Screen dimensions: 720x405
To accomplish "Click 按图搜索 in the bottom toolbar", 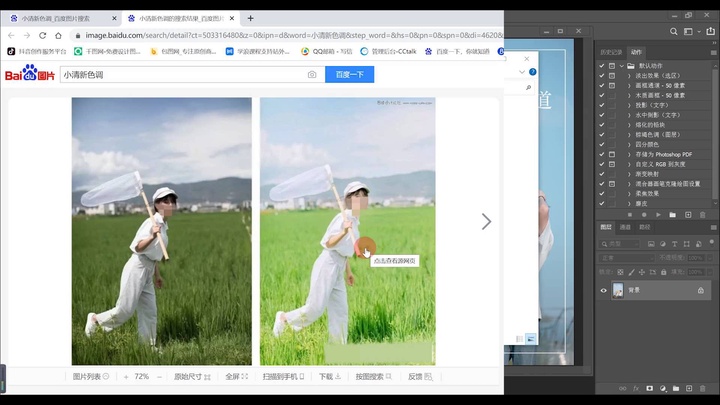I will (x=370, y=377).
